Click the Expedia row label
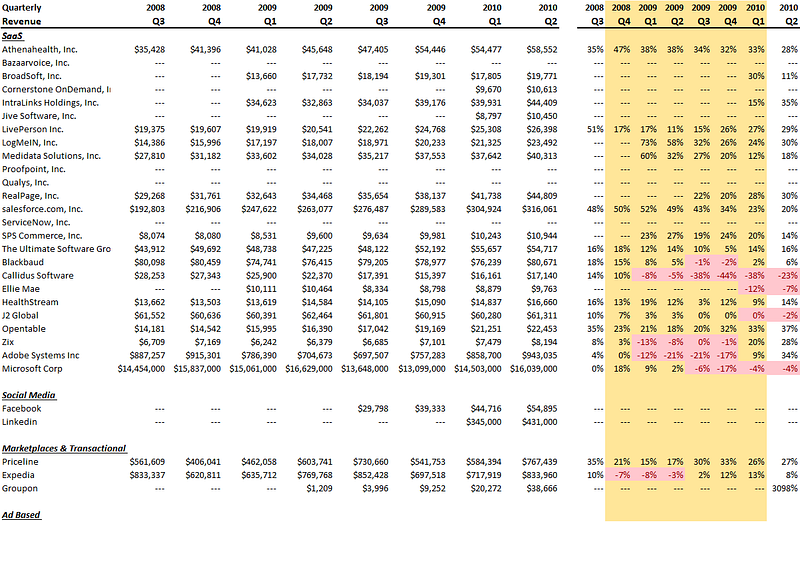The height and width of the screenshot is (585, 800). pos(18,475)
